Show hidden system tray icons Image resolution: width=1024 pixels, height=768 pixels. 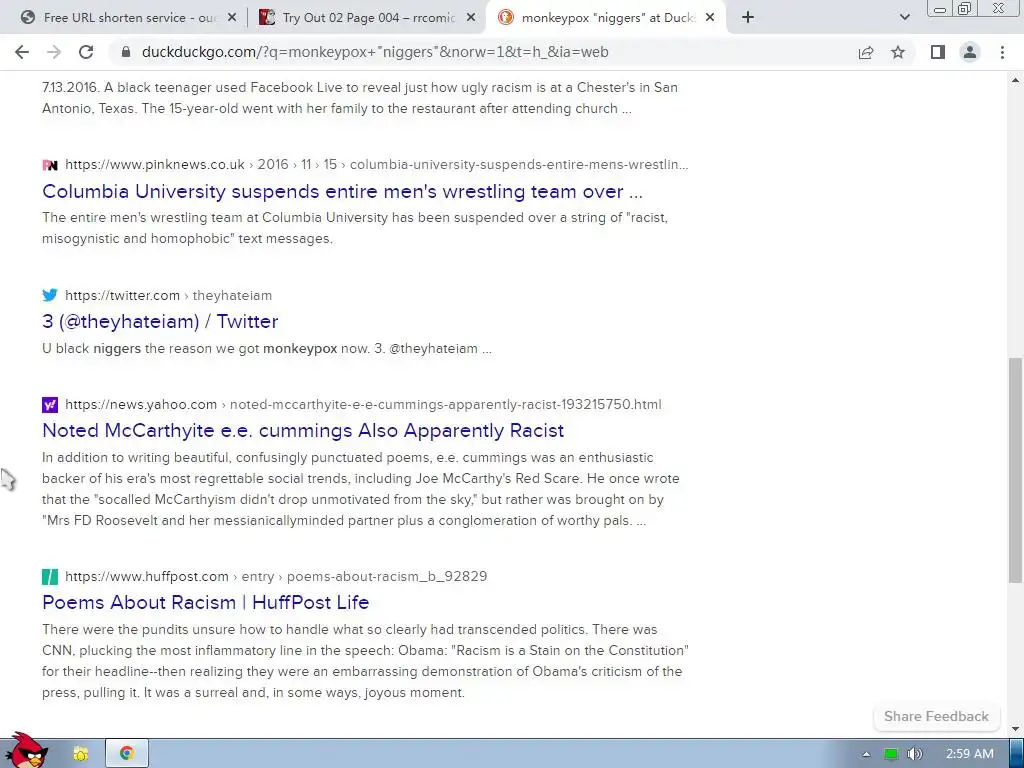click(x=866, y=754)
